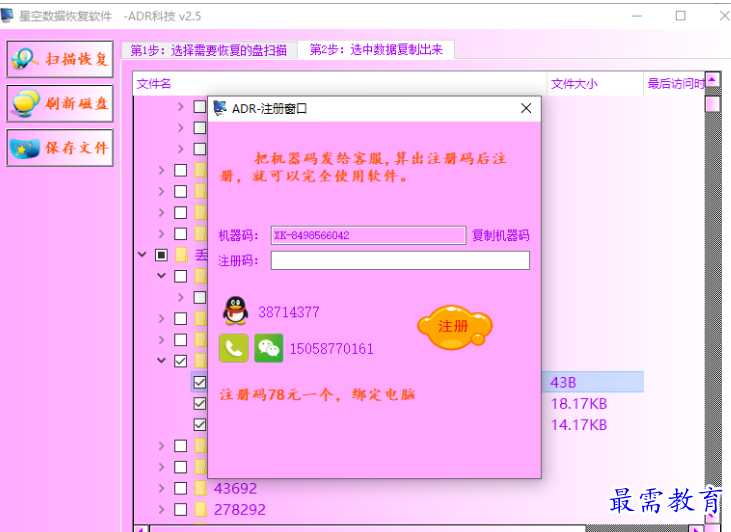
Task: Click the vertical scrollbar thumb
Action: [x=713, y=104]
